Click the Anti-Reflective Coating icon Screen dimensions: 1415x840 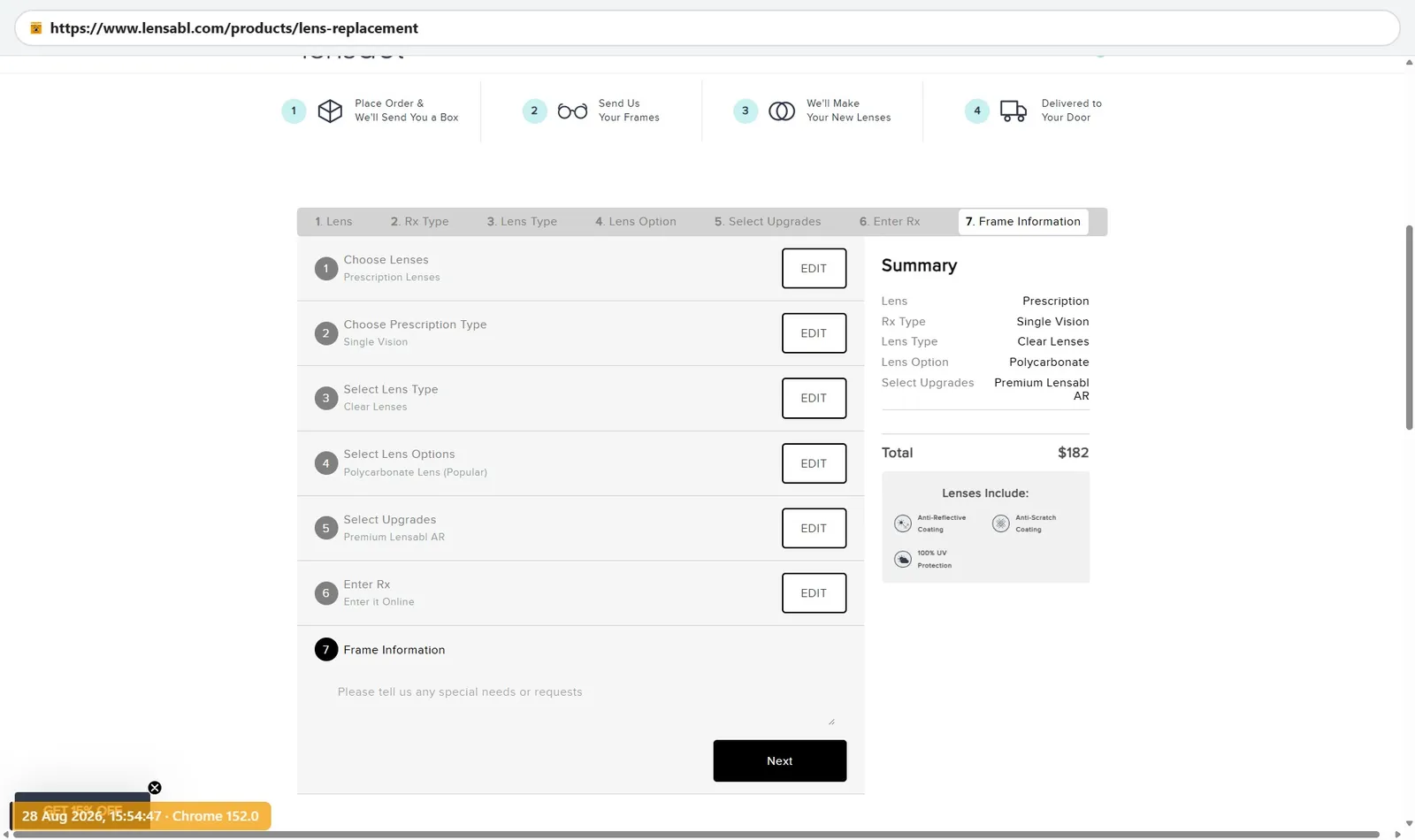tap(902, 523)
